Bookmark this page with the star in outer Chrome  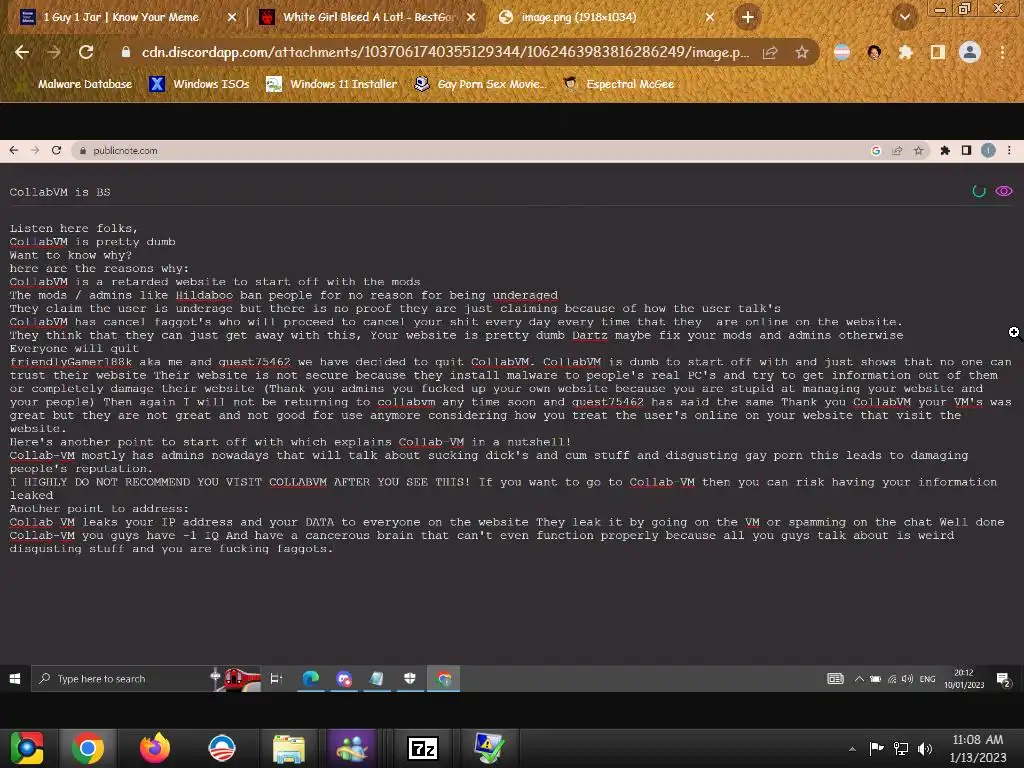(x=801, y=53)
